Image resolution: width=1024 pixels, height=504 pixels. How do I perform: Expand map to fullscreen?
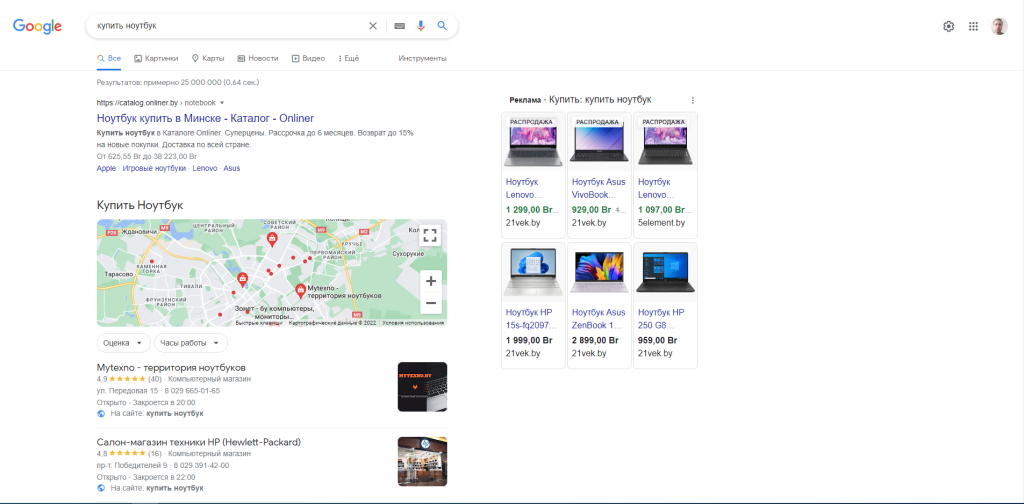(x=430, y=236)
